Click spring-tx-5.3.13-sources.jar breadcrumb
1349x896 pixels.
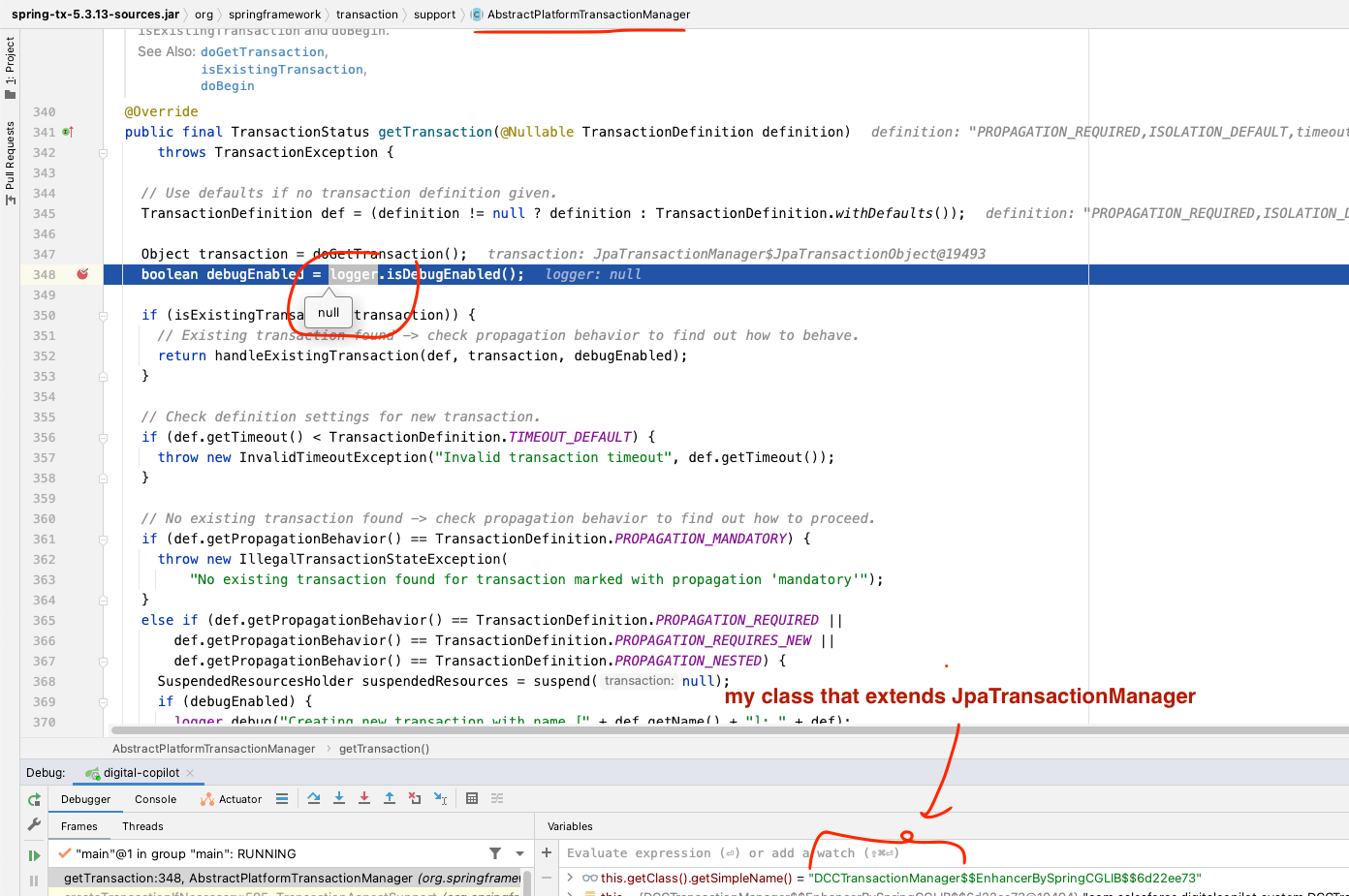click(95, 15)
